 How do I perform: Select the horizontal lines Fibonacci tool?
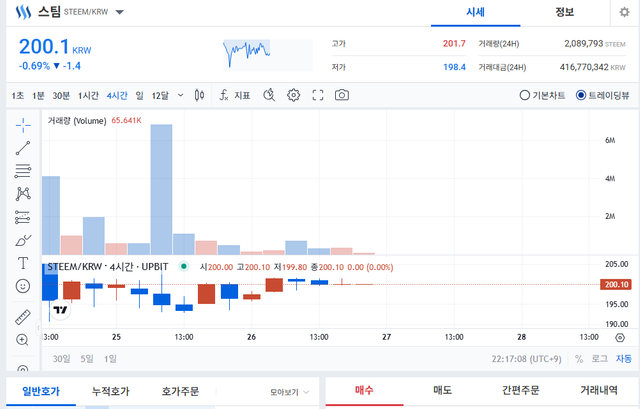coord(23,171)
